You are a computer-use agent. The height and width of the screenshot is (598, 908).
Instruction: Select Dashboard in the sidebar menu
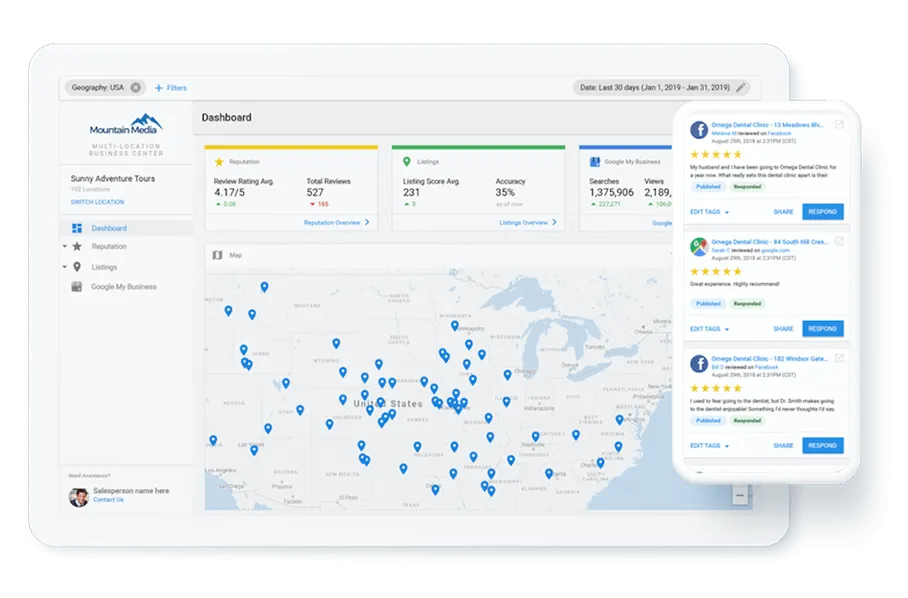point(109,228)
